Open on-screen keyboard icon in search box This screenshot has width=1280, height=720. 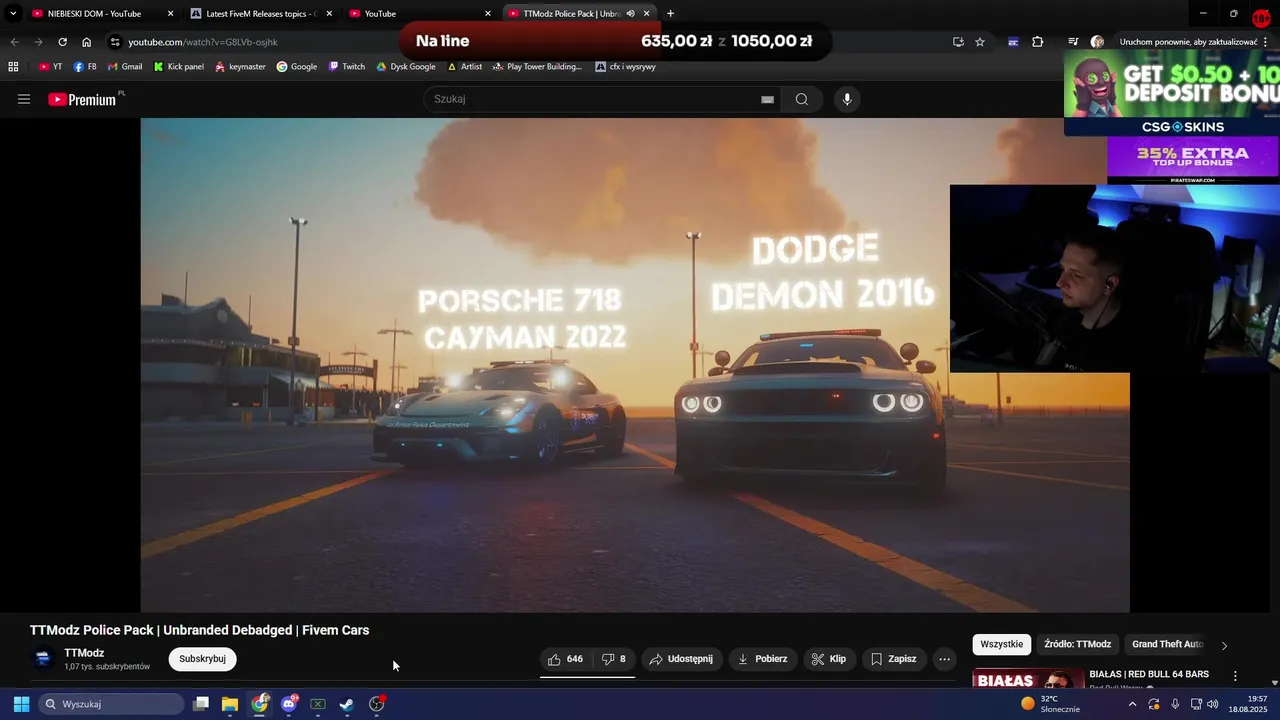click(x=767, y=99)
